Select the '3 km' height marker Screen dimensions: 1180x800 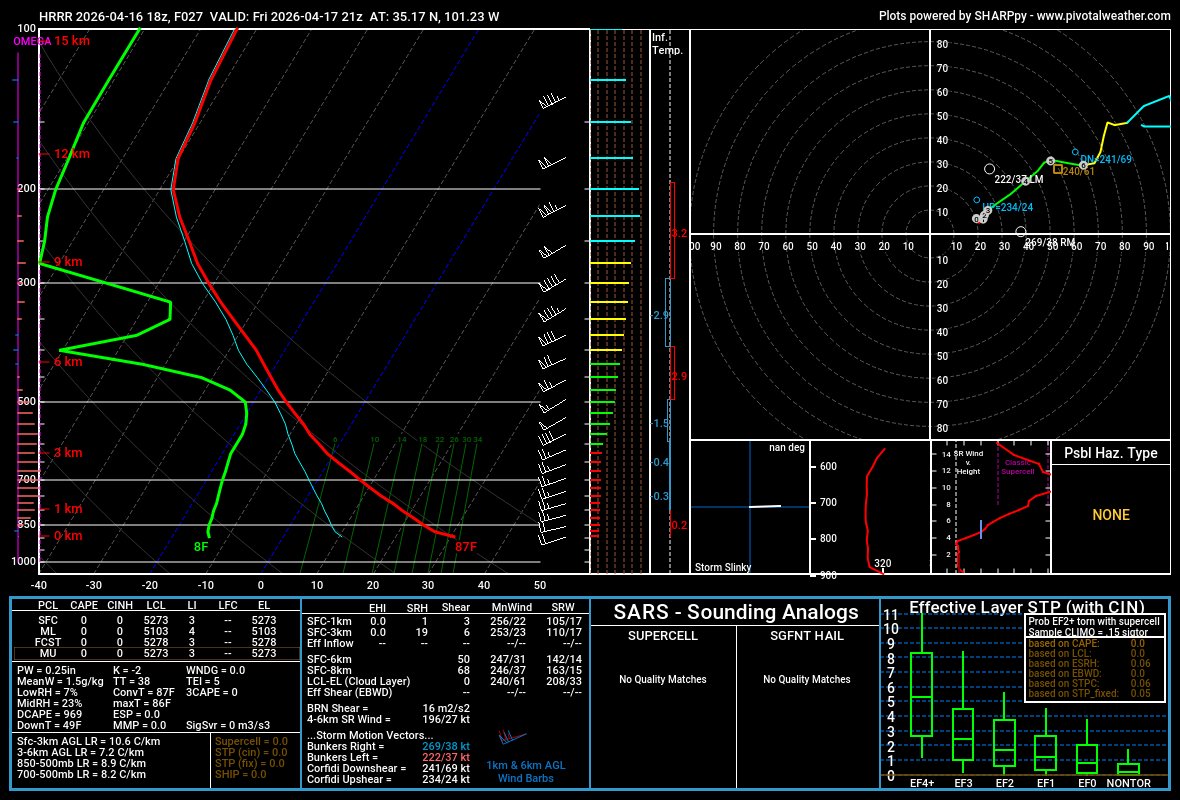click(x=68, y=452)
